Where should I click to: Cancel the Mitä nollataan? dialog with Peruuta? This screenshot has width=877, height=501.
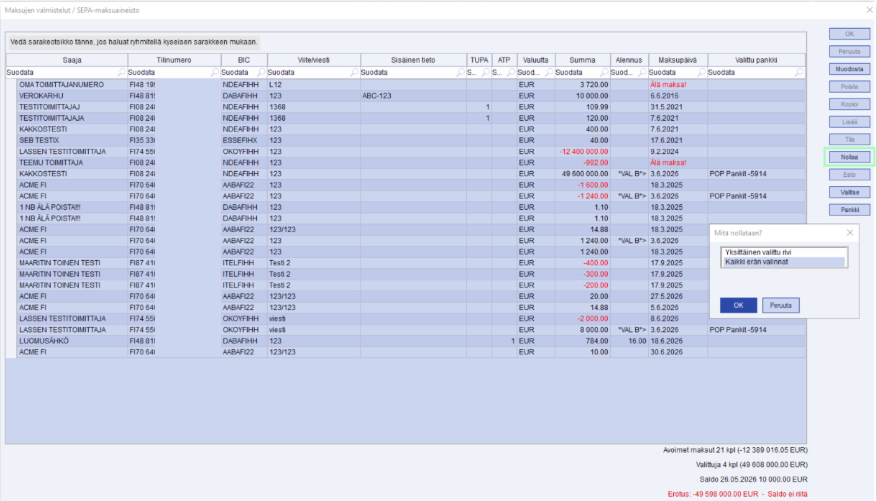[x=780, y=305]
